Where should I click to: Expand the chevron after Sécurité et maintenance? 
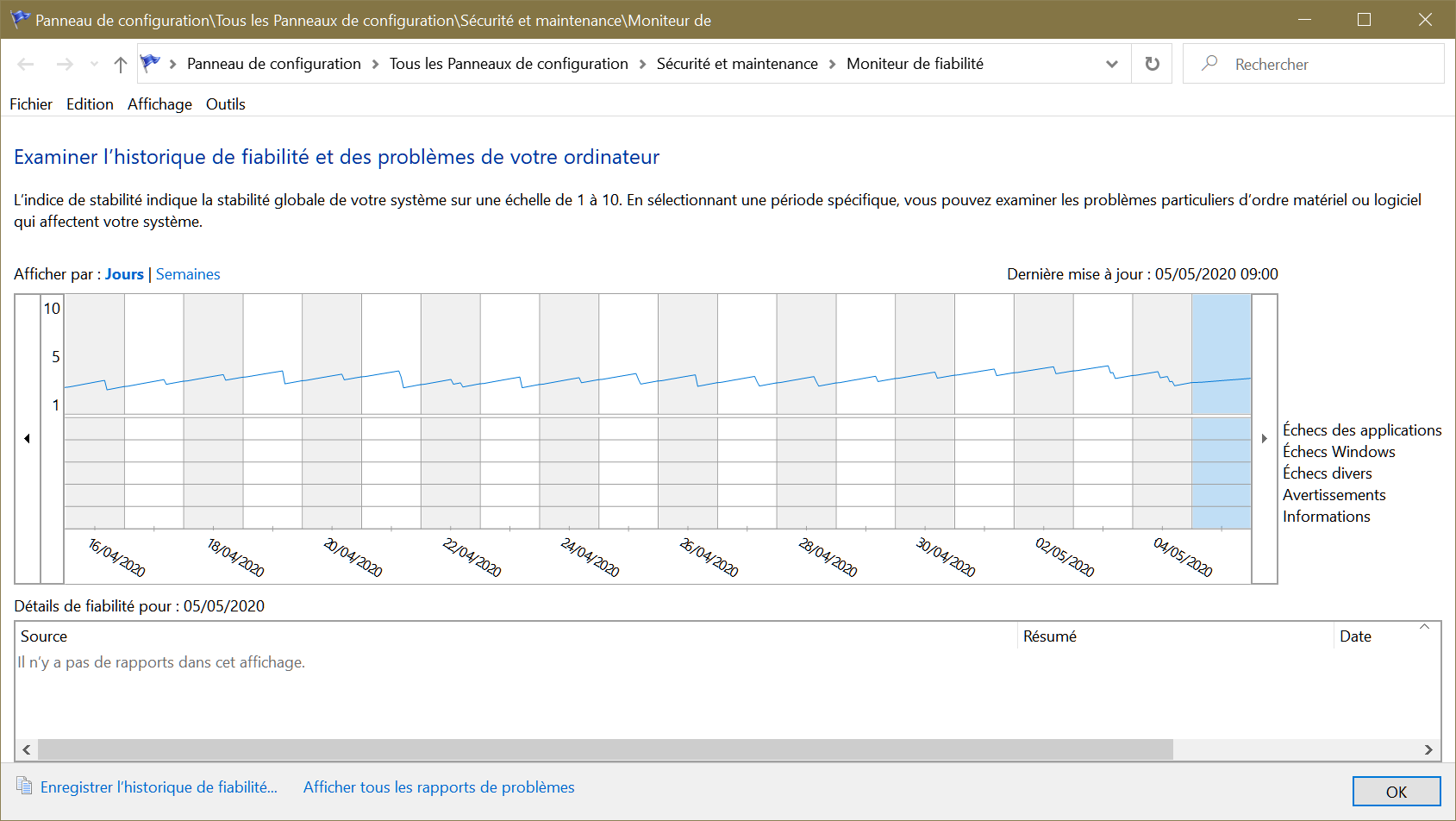tap(832, 64)
